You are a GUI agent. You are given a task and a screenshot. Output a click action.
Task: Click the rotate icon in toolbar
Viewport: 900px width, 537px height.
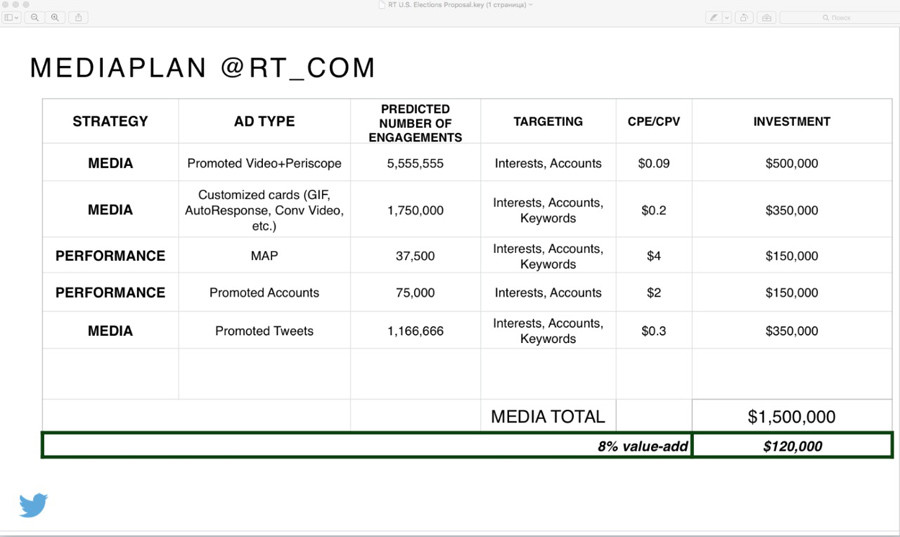click(744, 18)
